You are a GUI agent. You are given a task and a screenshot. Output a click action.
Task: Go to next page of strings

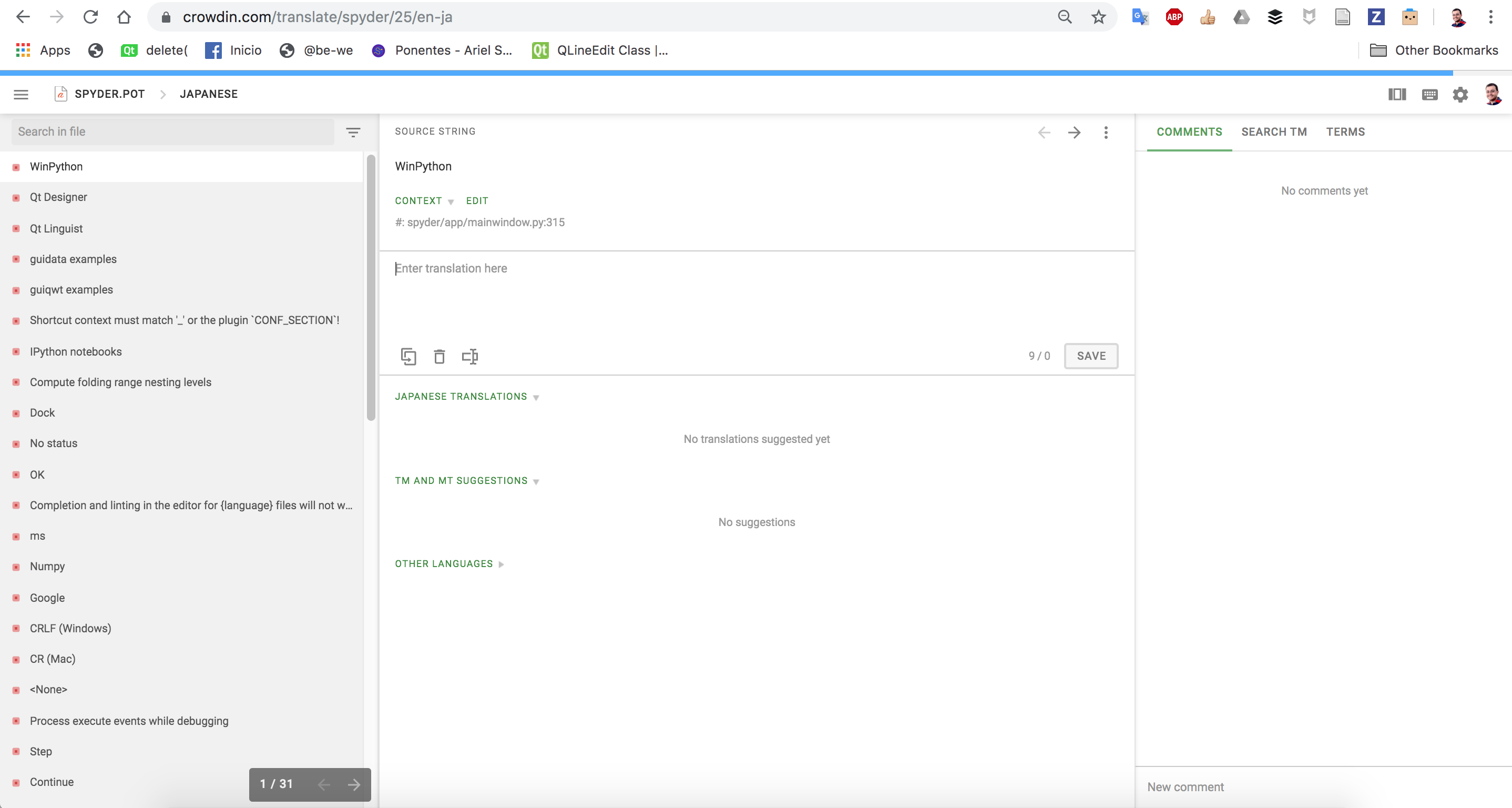point(354,784)
